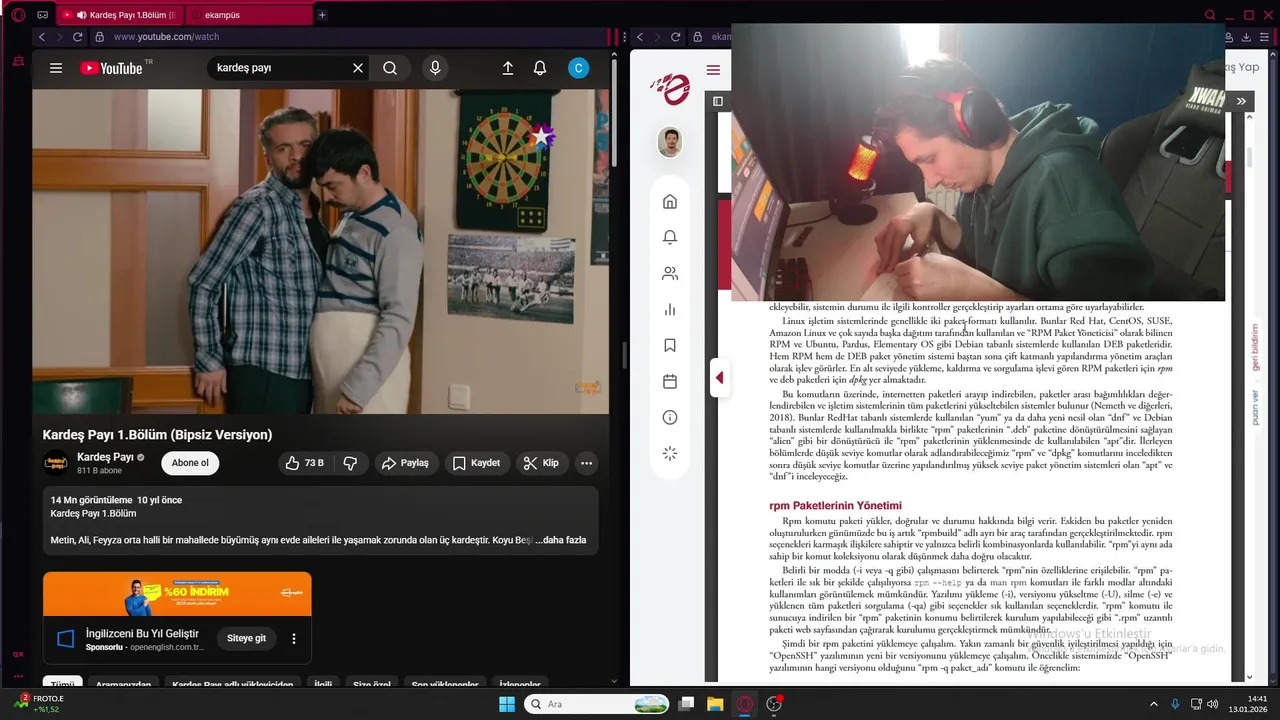
Task: Open the ekampüs bookmark icon
Action: click(x=670, y=345)
